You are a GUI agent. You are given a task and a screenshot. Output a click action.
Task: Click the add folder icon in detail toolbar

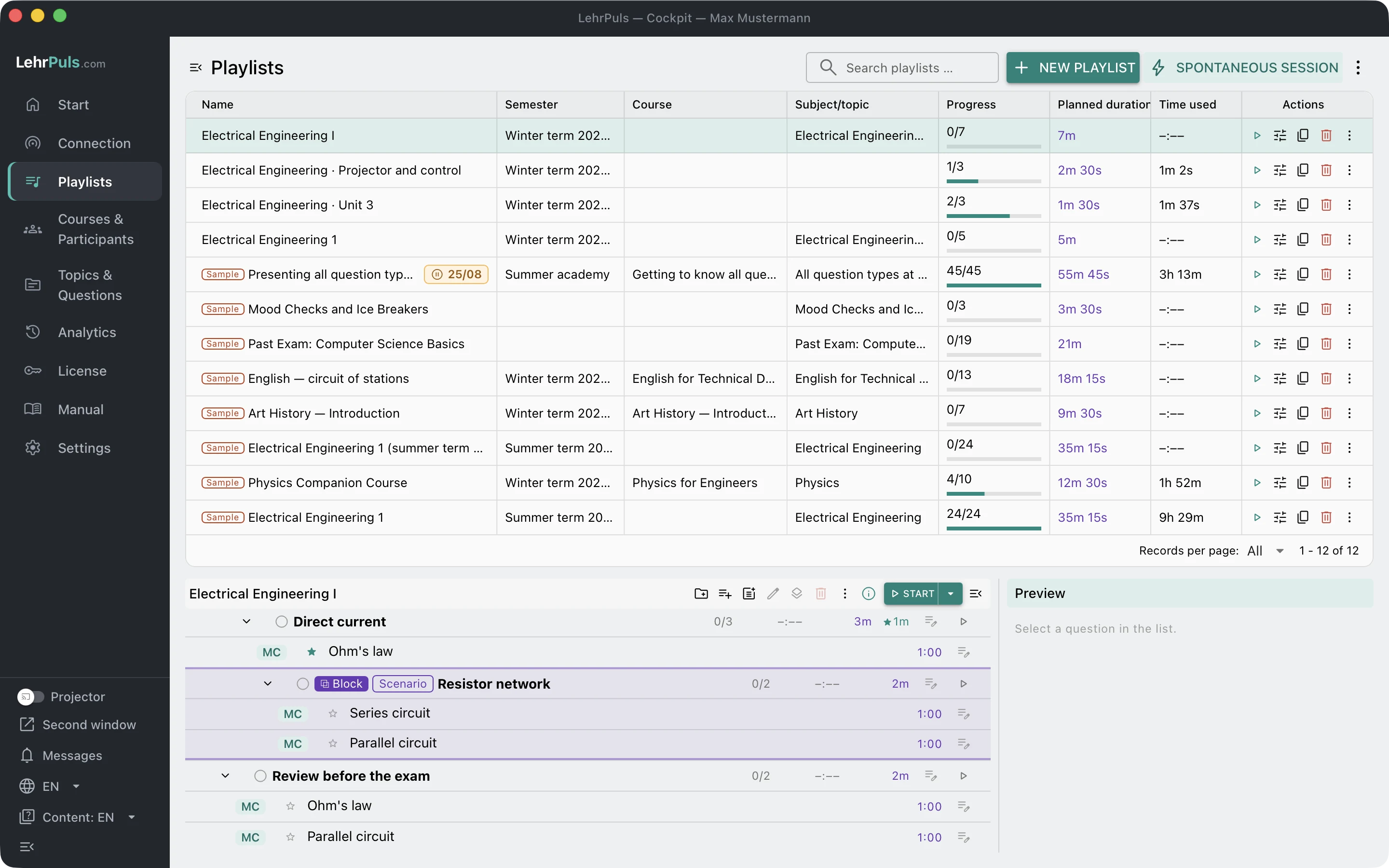701,594
